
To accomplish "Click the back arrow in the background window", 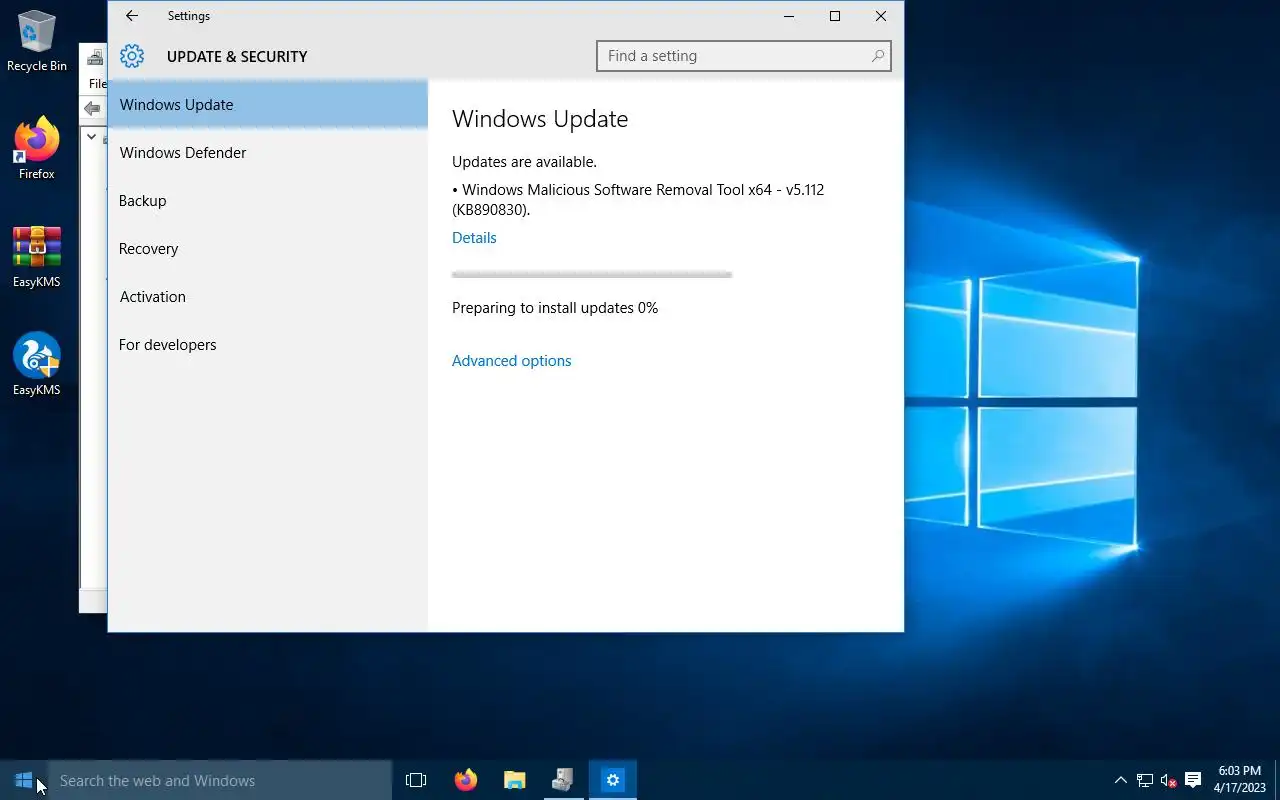I will (x=93, y=108).
